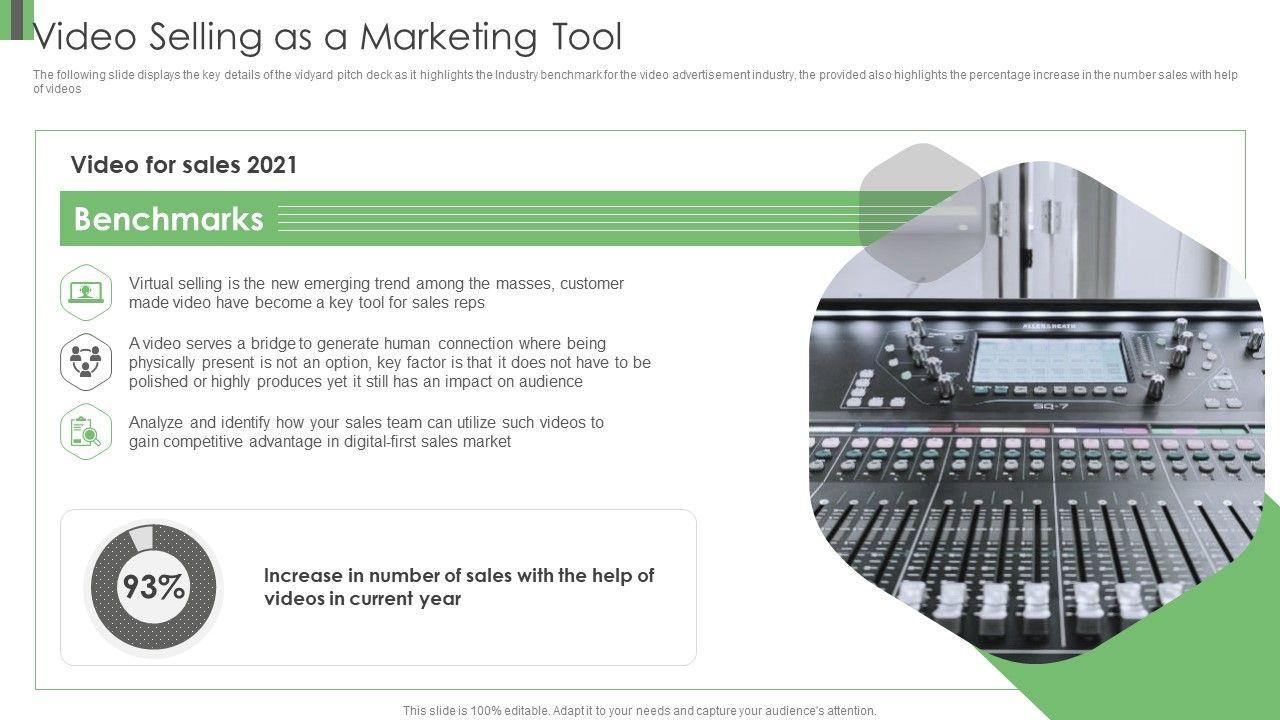Click the green Benchmarks banner
This screenshot has width=1280, height=720.
pyautogui.click(x=169, y=219)
